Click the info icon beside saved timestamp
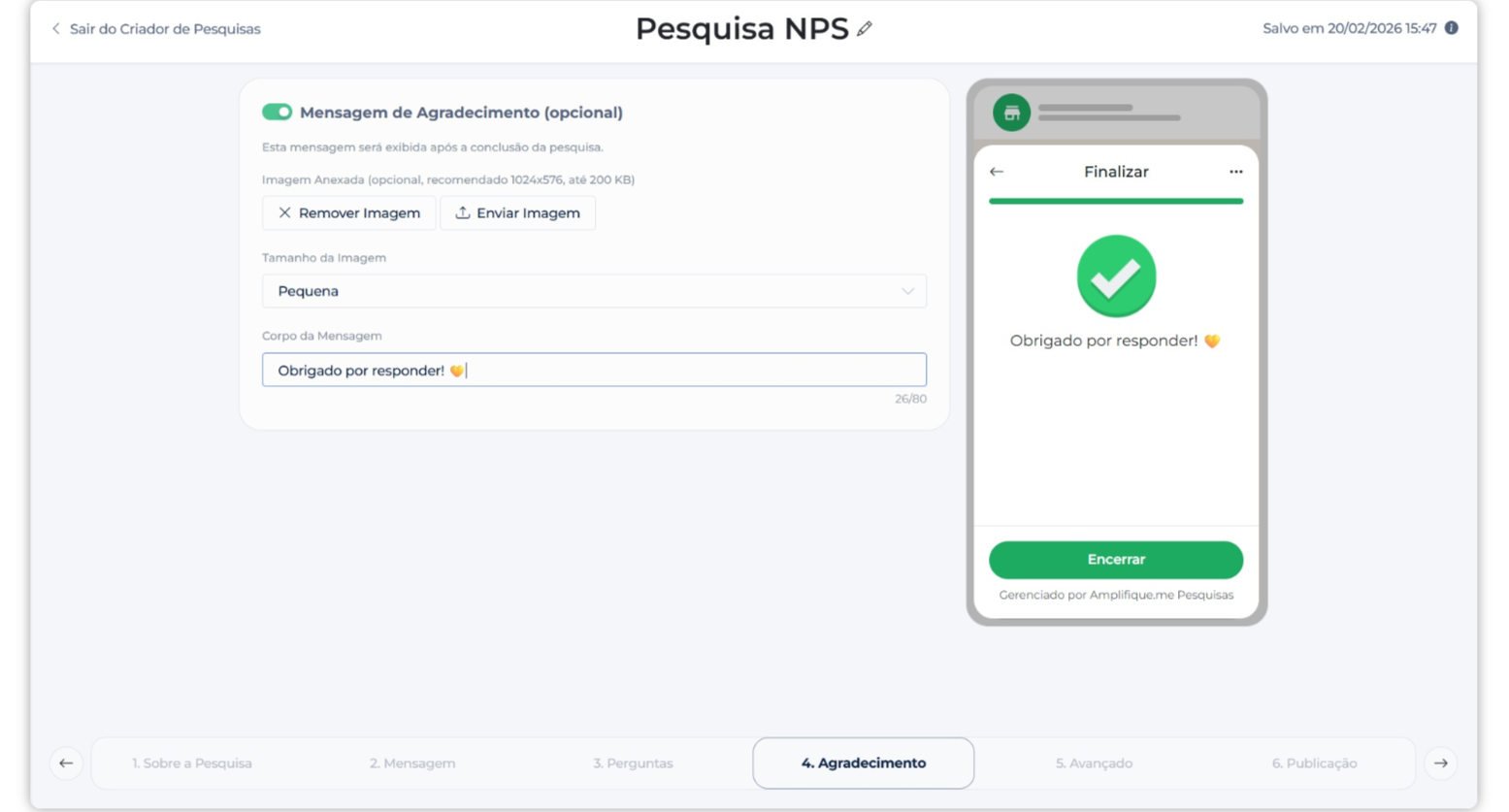Image resolution: width=1509 pixels, height=812 pixels. 1451,28
